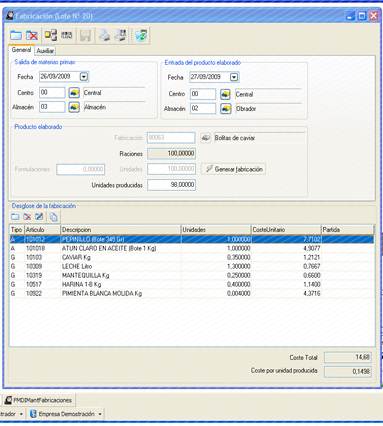The image size is (383, 426).
Task: Delete the record via top toolbar red-X folder icon
Action: click(x=32, y=35)
